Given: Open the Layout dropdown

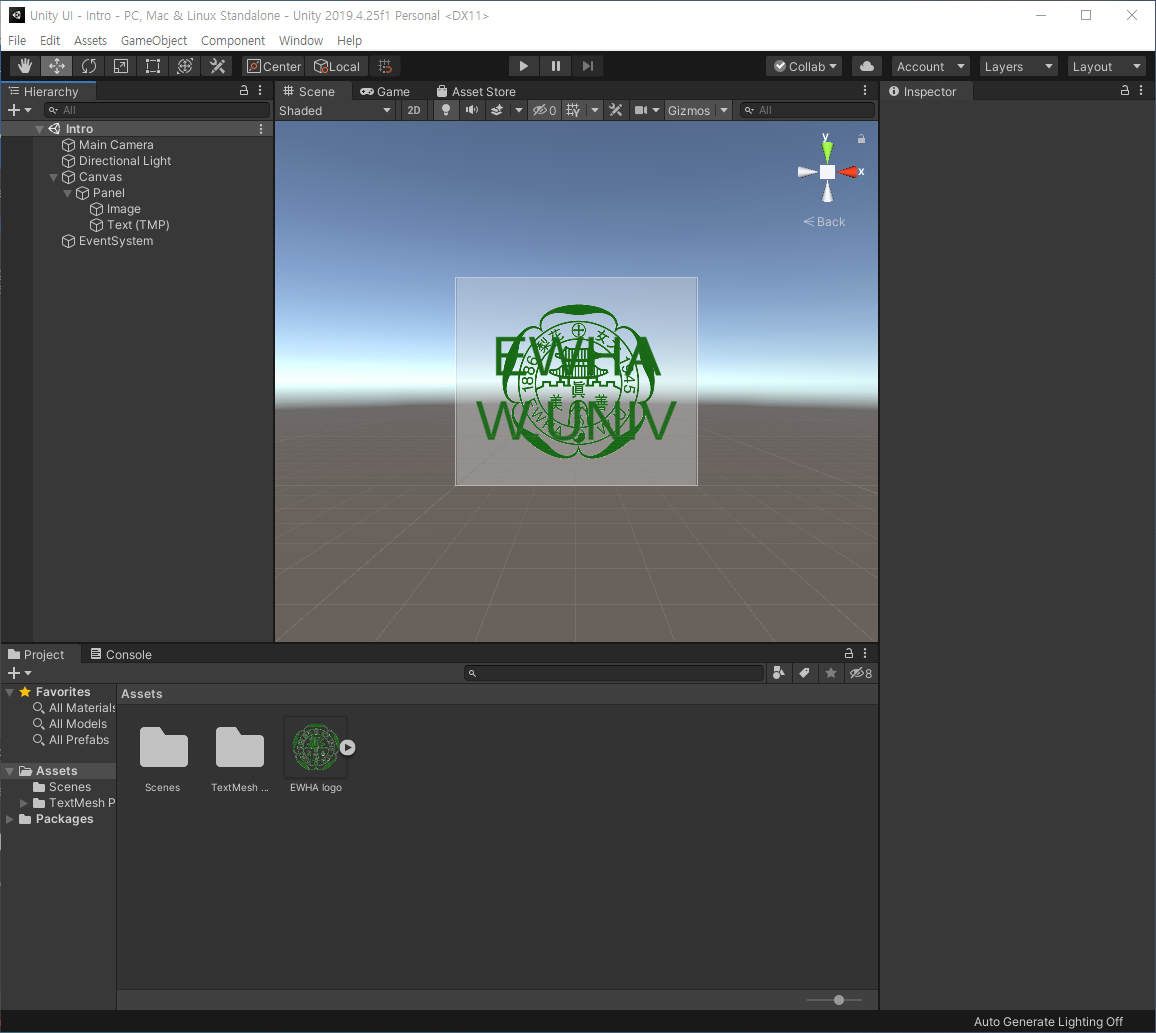Looking at the screenshot, I should point(1107,66).
